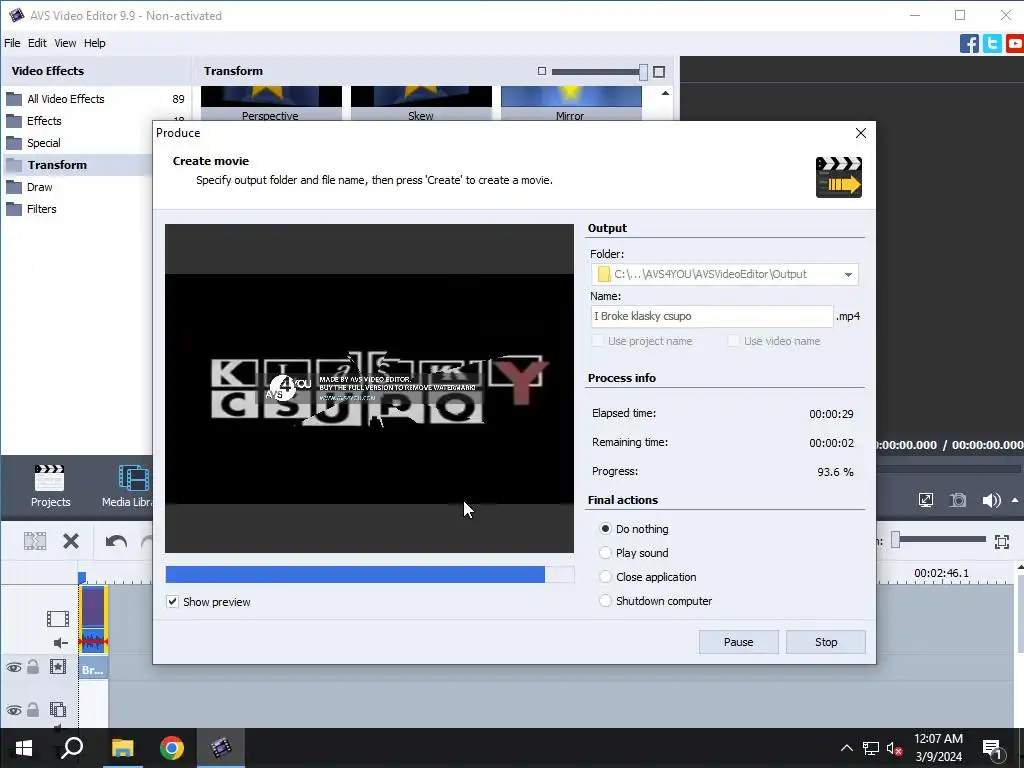
Task: Adjust the thumbnail size slider
Action: pos(643,72)
